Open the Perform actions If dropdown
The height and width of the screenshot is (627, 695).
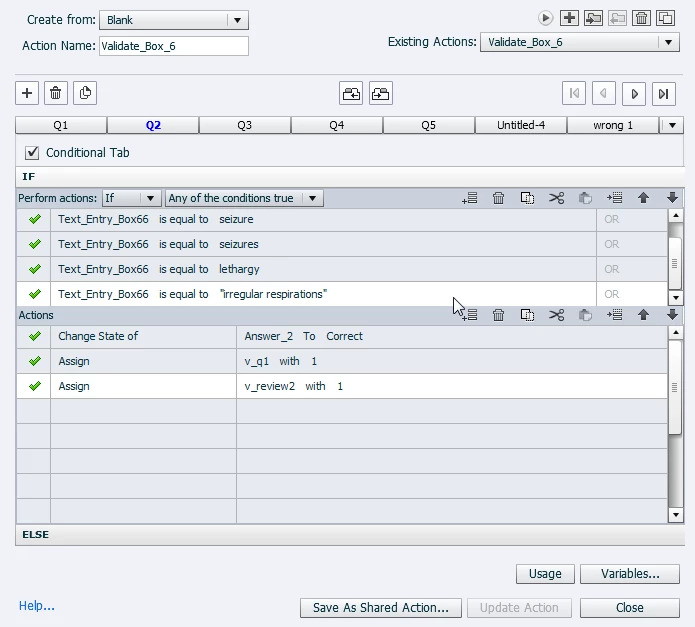click(130, 198)
